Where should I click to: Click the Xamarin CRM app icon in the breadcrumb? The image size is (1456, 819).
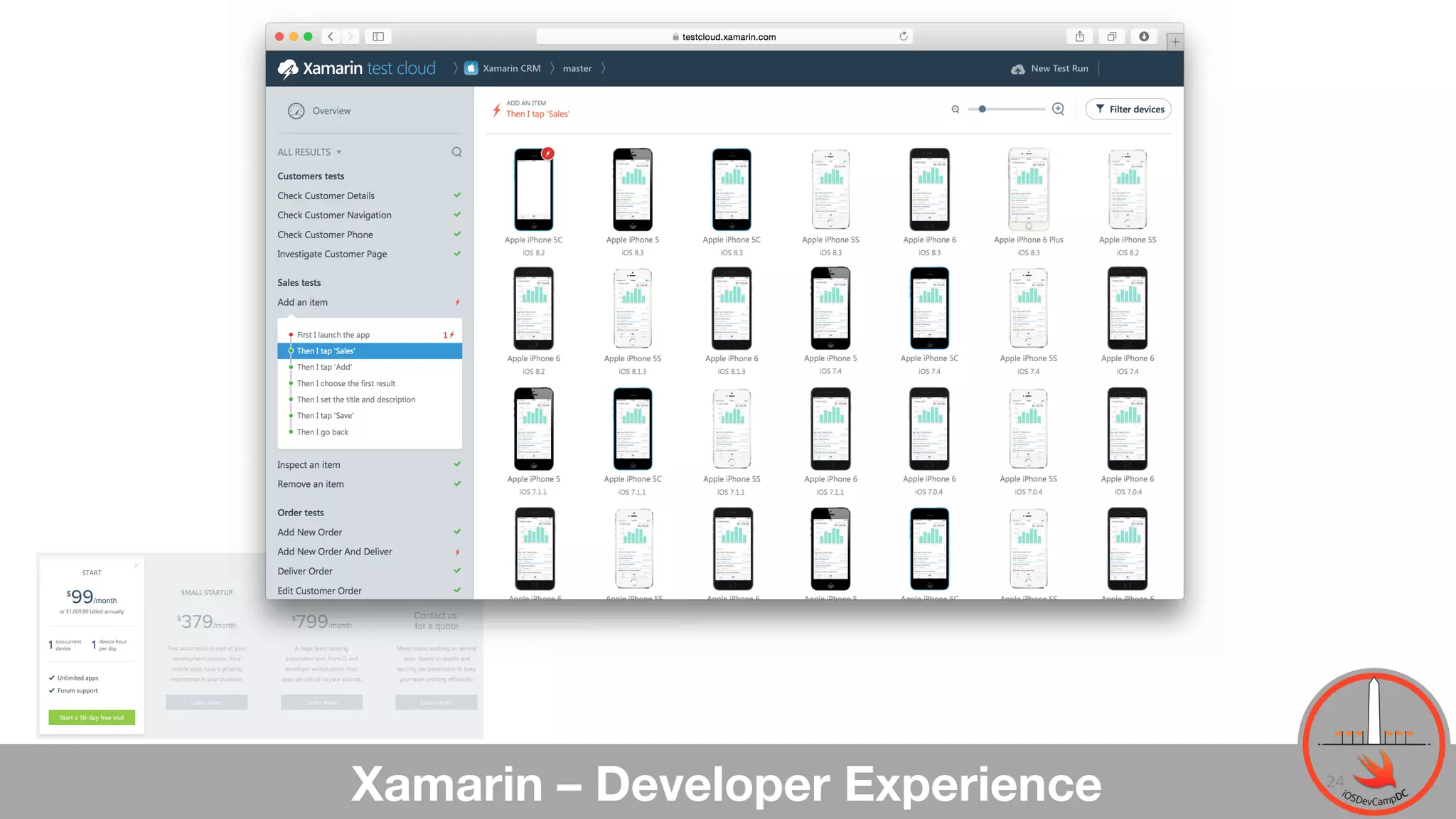(x=471, y=68)
